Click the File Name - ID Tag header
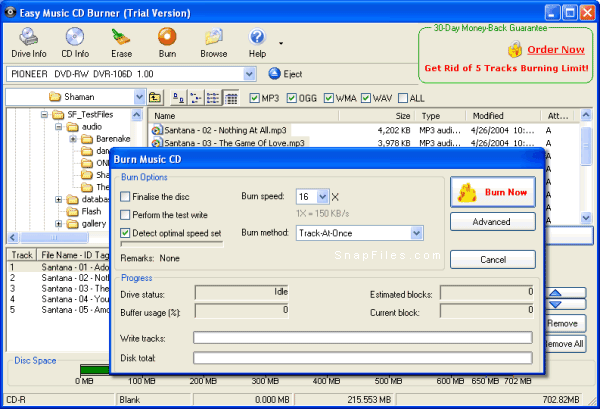Screen dimensions: 600x409 73,255
